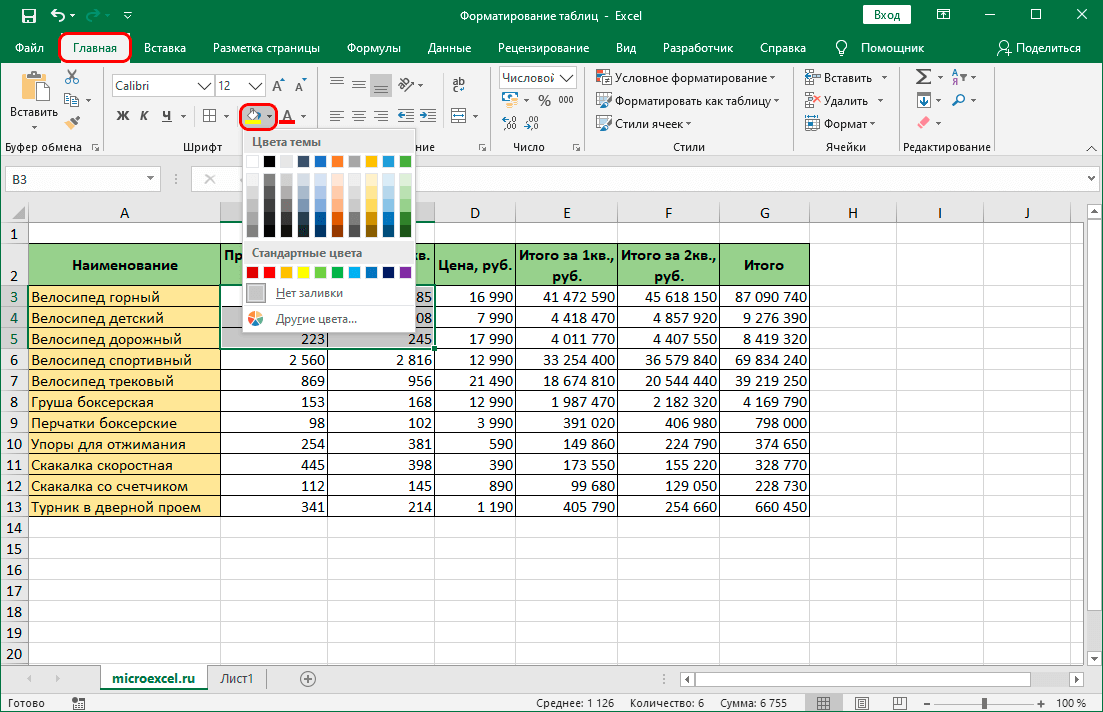The width and height of the screenshot is (1103, 712).
Task: Click the Cut scissors icon
Action: point(72,78)
